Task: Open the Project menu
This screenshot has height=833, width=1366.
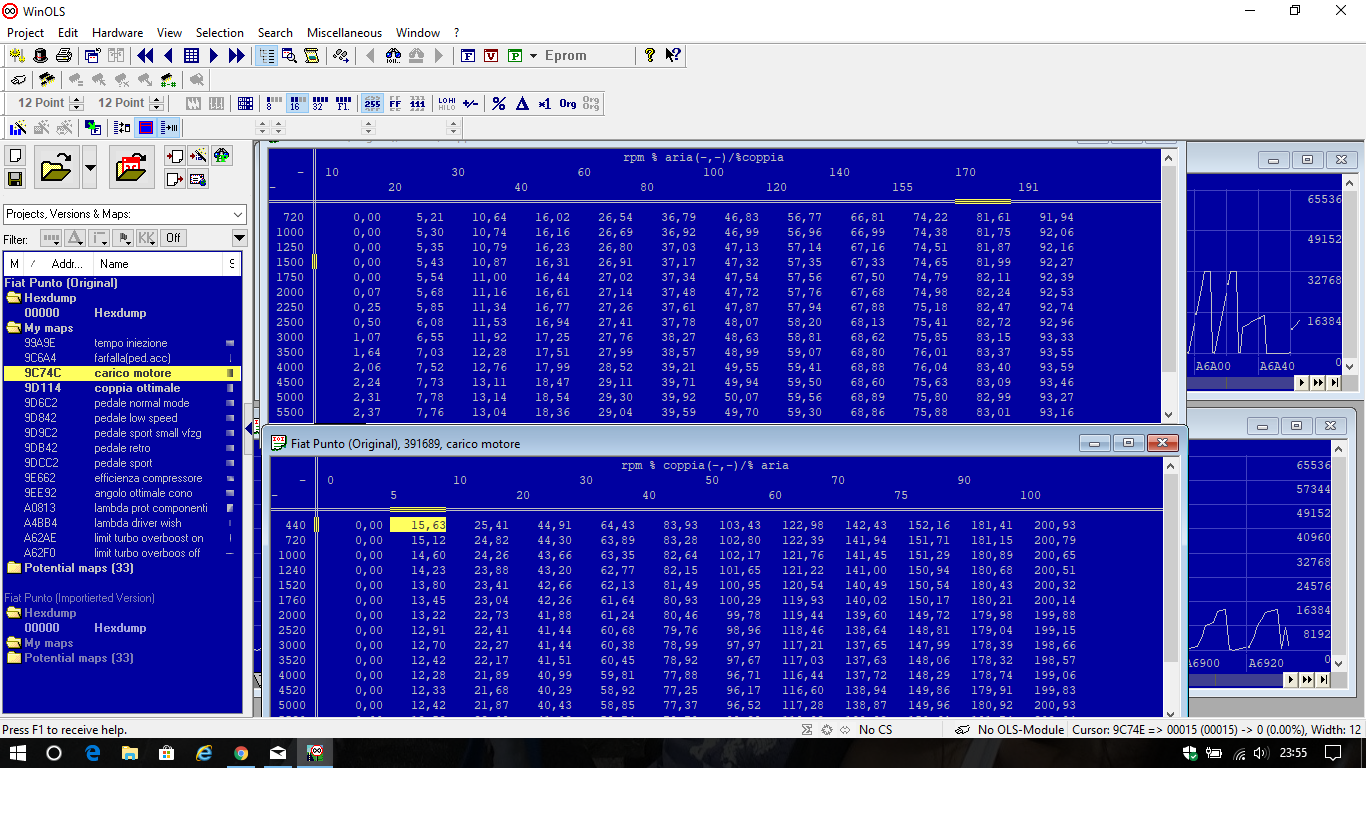Action: coord(26,33)
